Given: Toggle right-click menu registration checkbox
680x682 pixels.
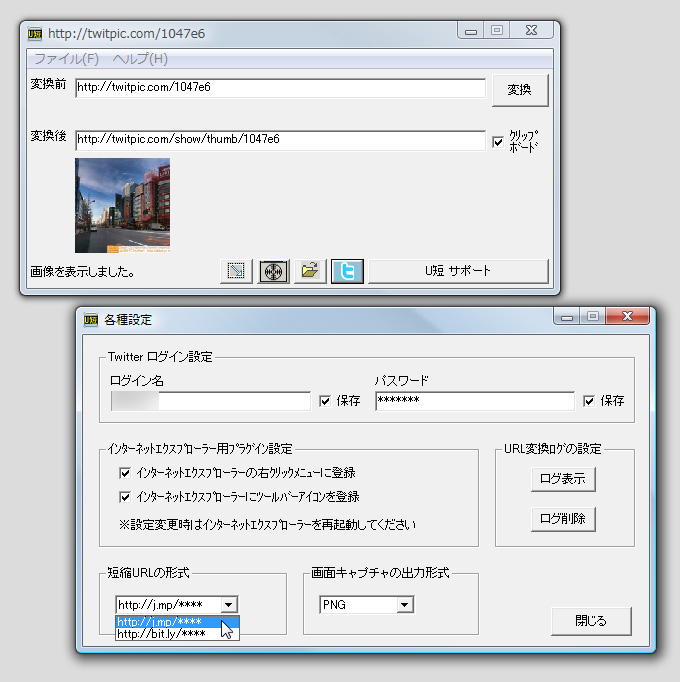Looking at the screenshot, I should pyautogui.click(x=125, y=473).
